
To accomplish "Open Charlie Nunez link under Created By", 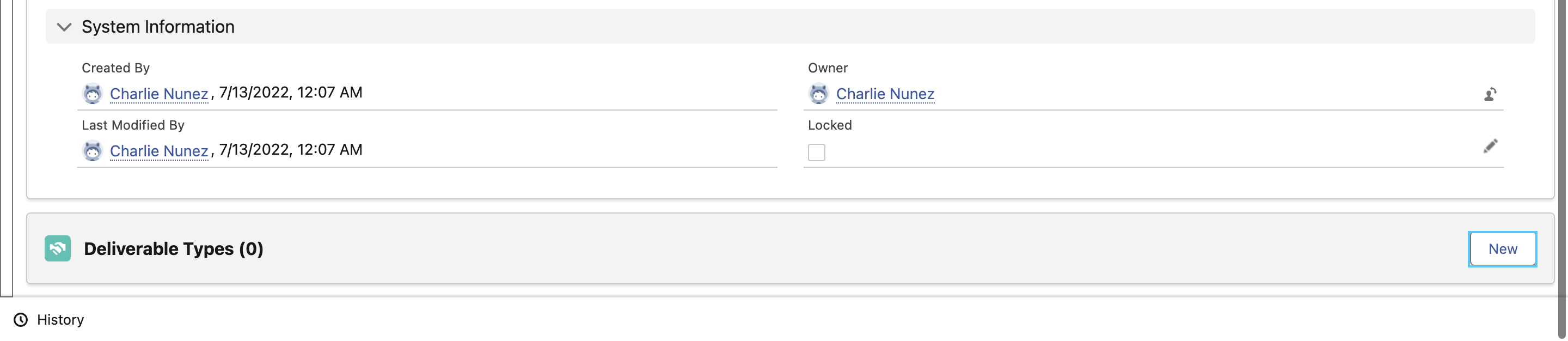I will [159, 94].
